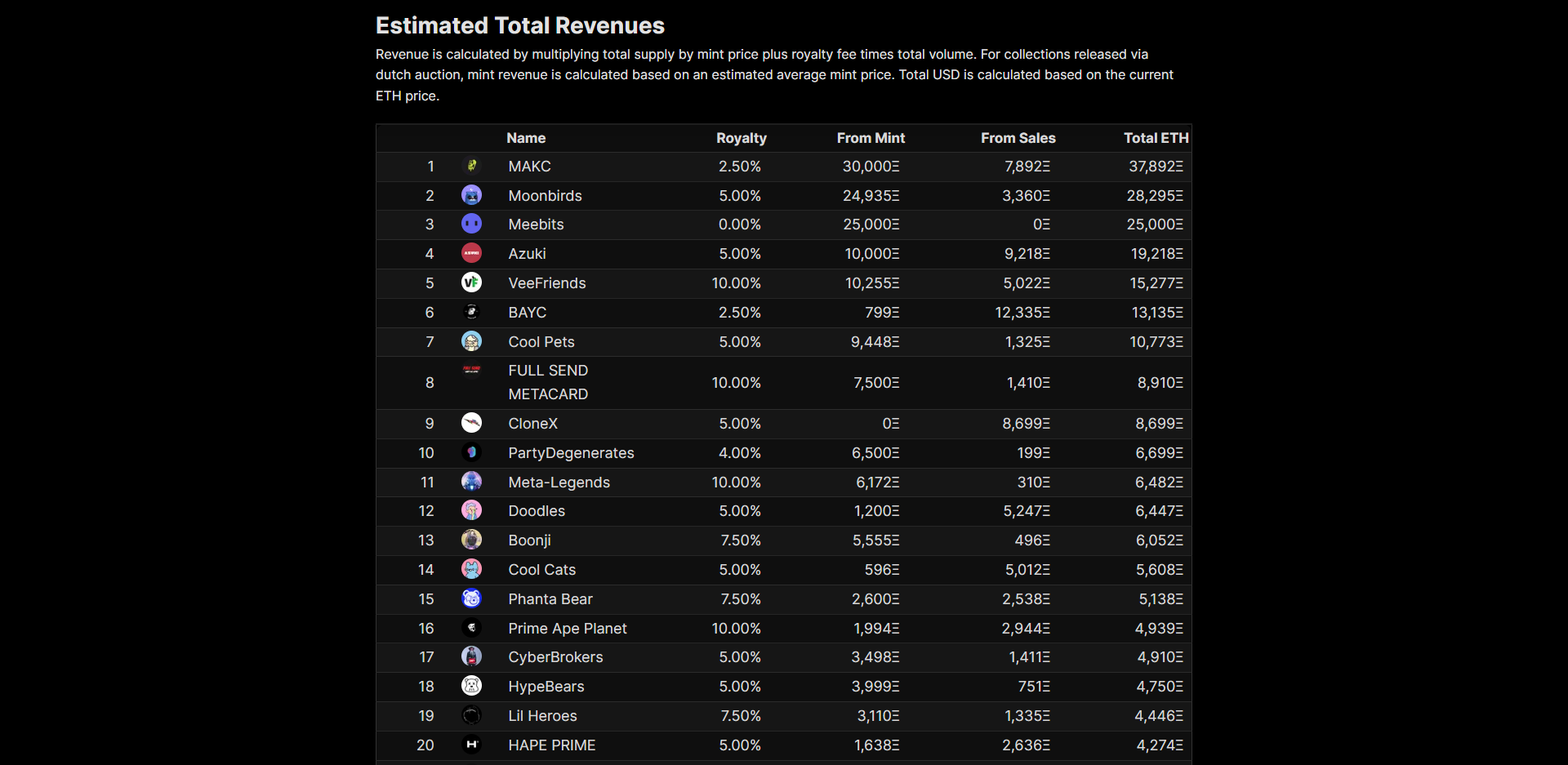1568x765 pixels.
Task: Click Doodles sales revenue 5,247Ξ
Action: click(1027, 511)
